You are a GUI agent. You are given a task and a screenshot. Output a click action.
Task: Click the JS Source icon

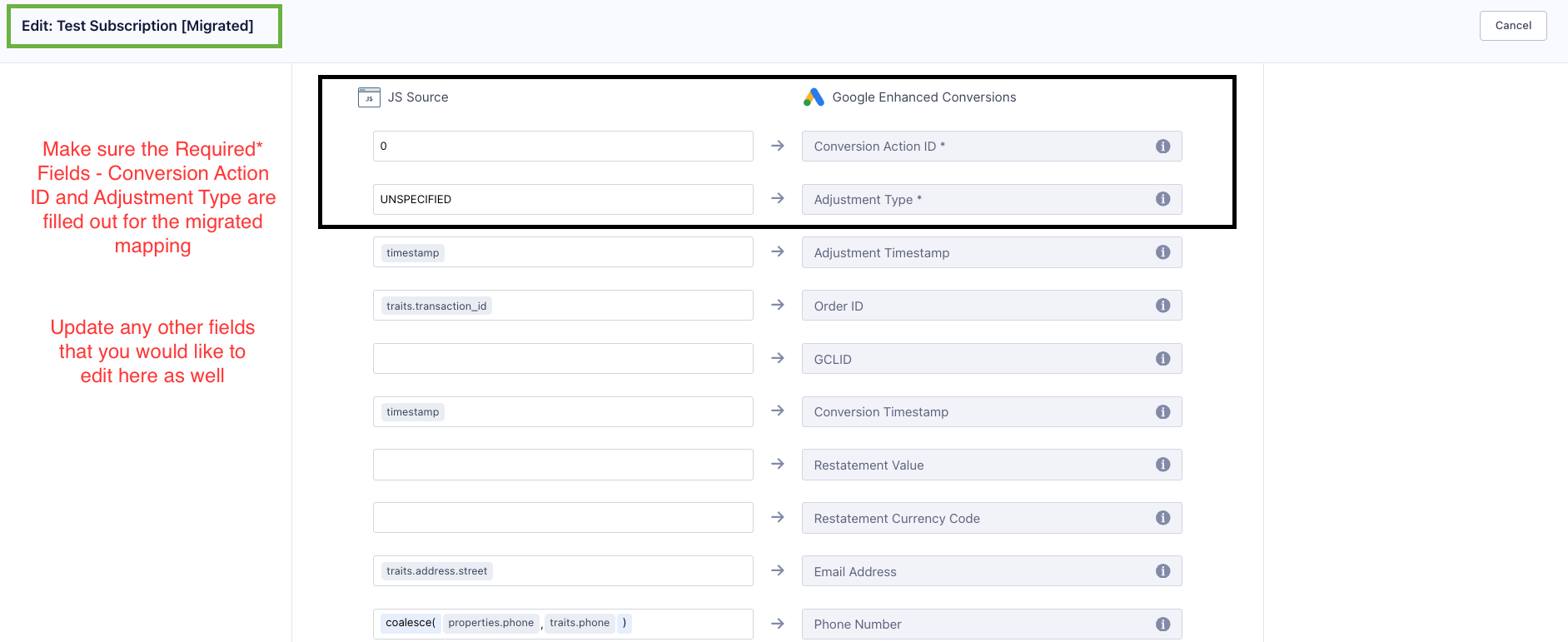coord(369,97)
